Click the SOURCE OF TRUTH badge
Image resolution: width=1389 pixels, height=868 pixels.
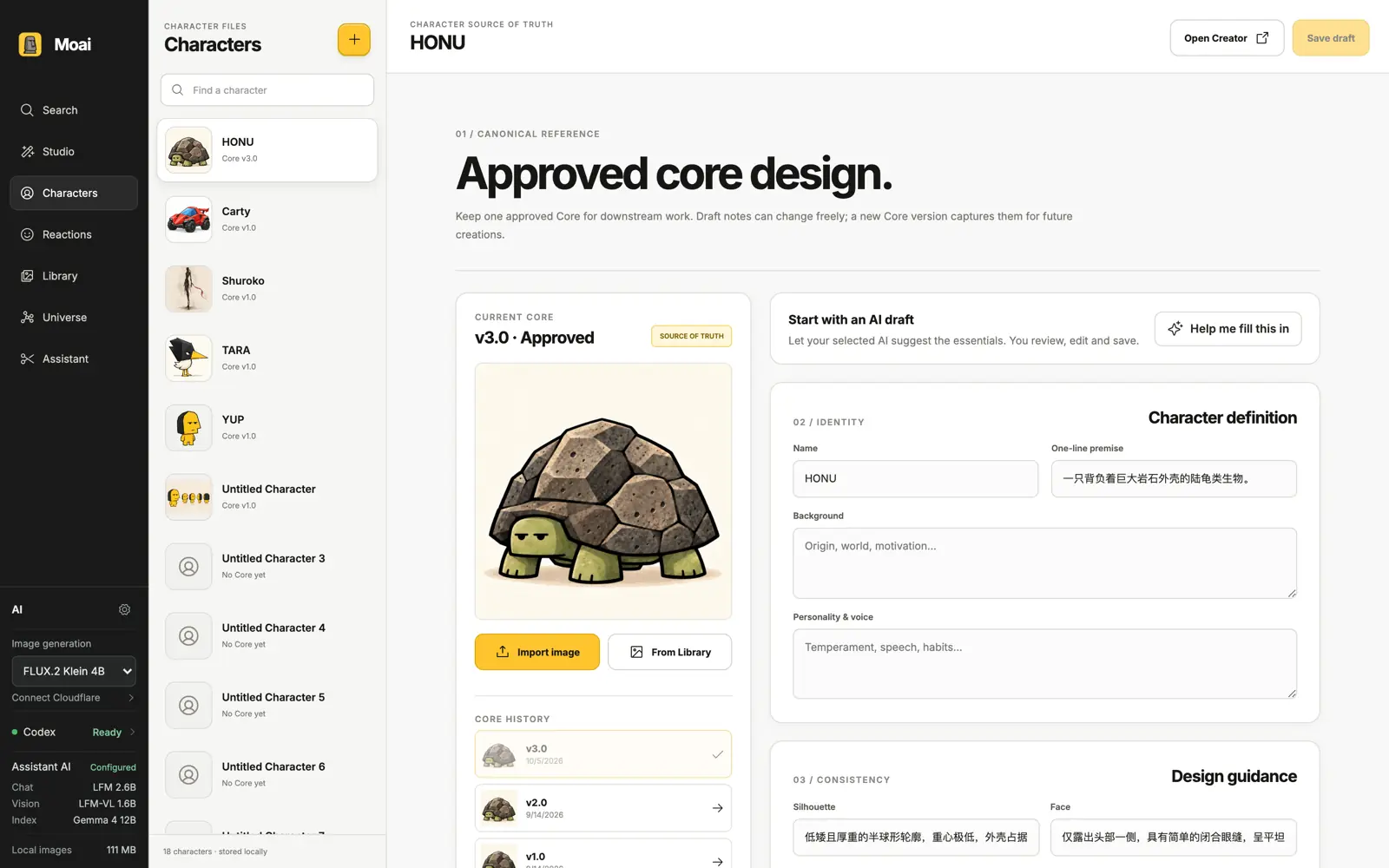click(x=691, y=337)
